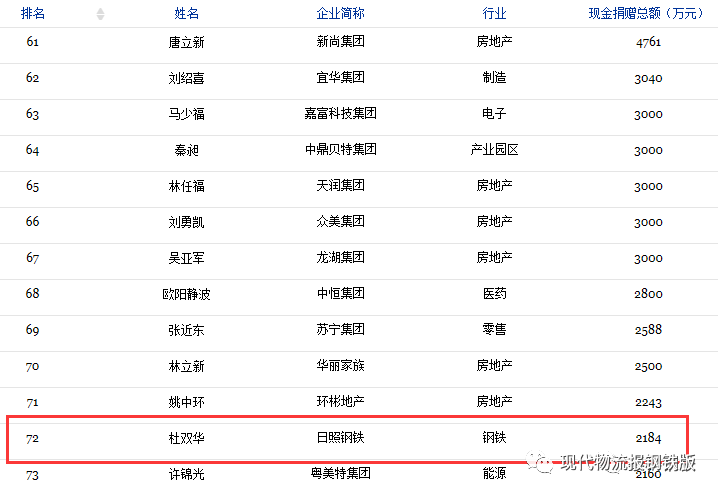The image size is (718, 494).
Task: Select the donation amount 2588
Action: 648,330
